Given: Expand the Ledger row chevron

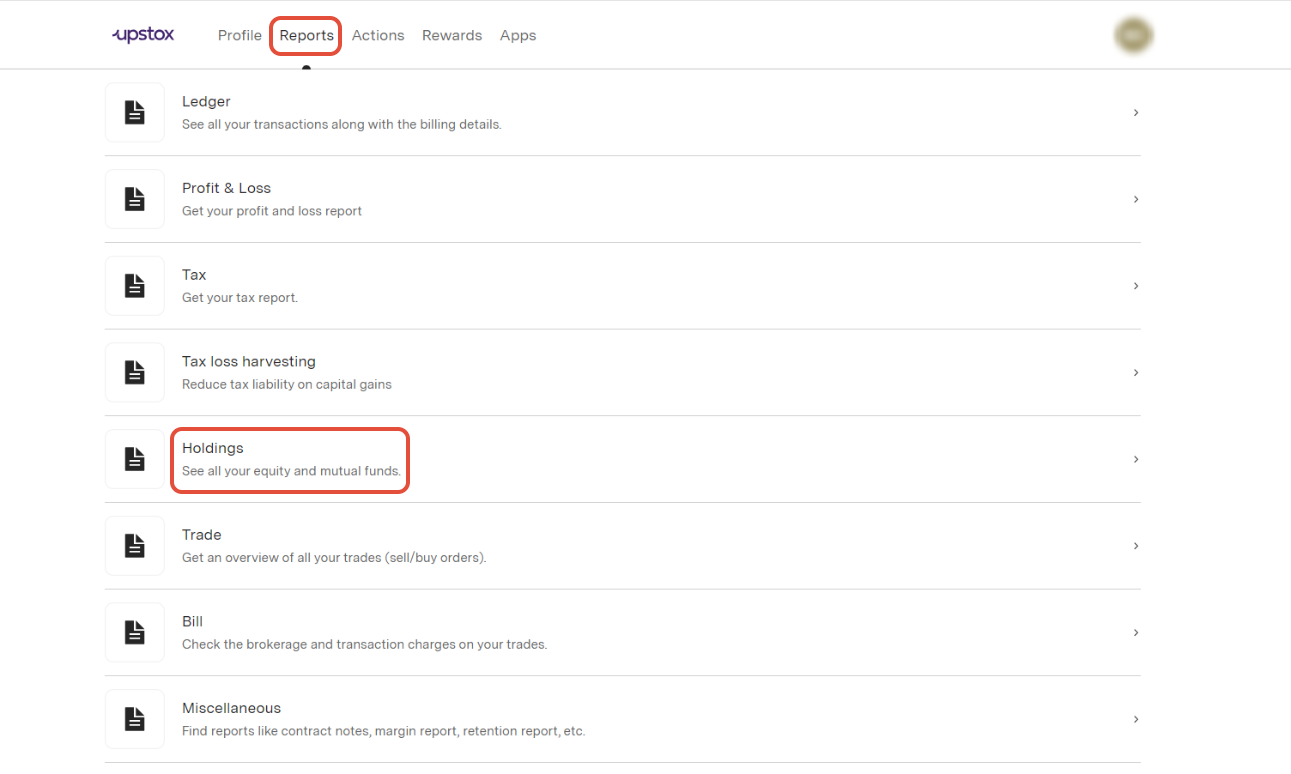Looking at the screenshot, I should (1136, 113).
